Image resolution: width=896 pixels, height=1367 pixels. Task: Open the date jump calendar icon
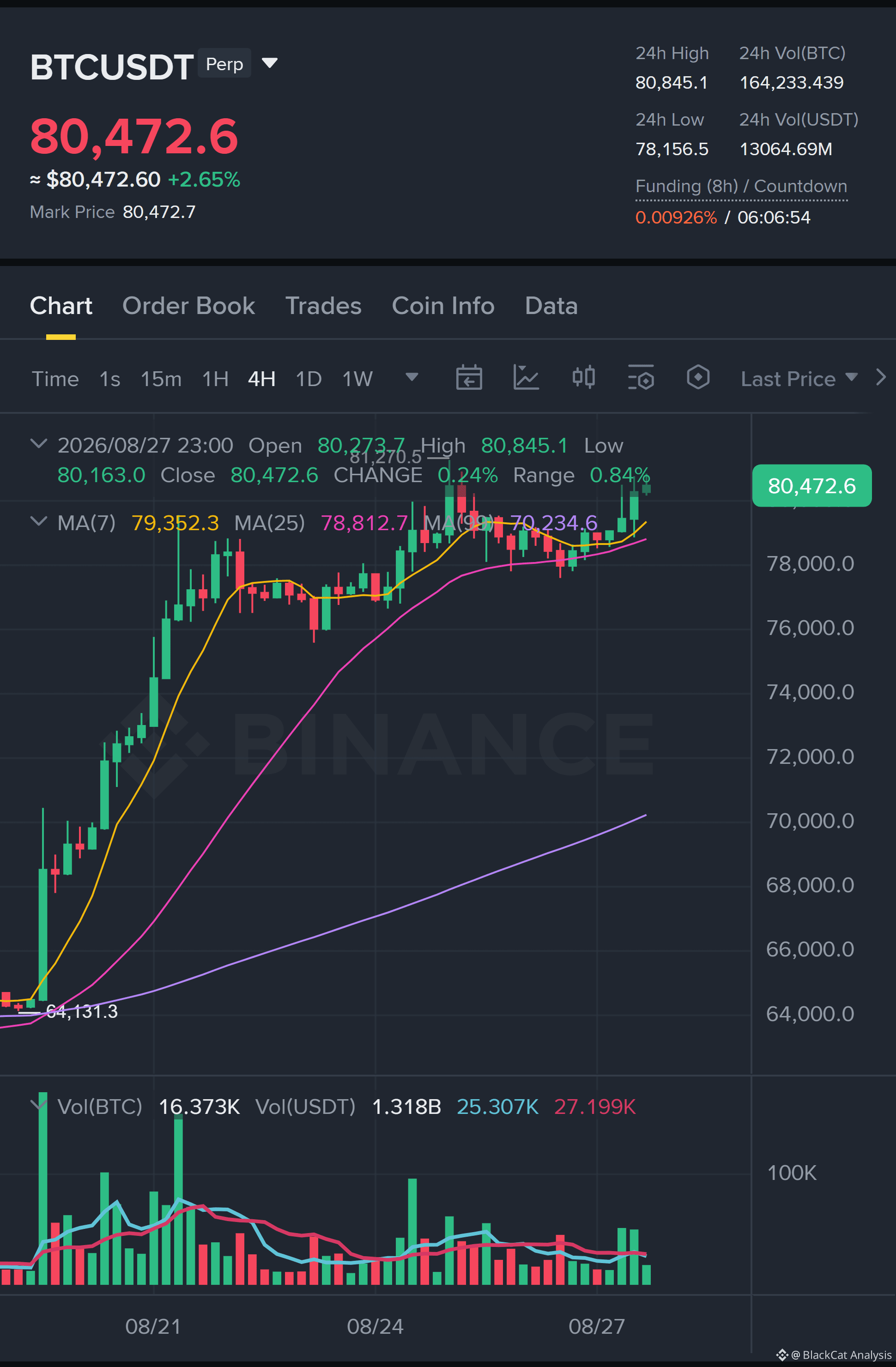coord(469,378)
